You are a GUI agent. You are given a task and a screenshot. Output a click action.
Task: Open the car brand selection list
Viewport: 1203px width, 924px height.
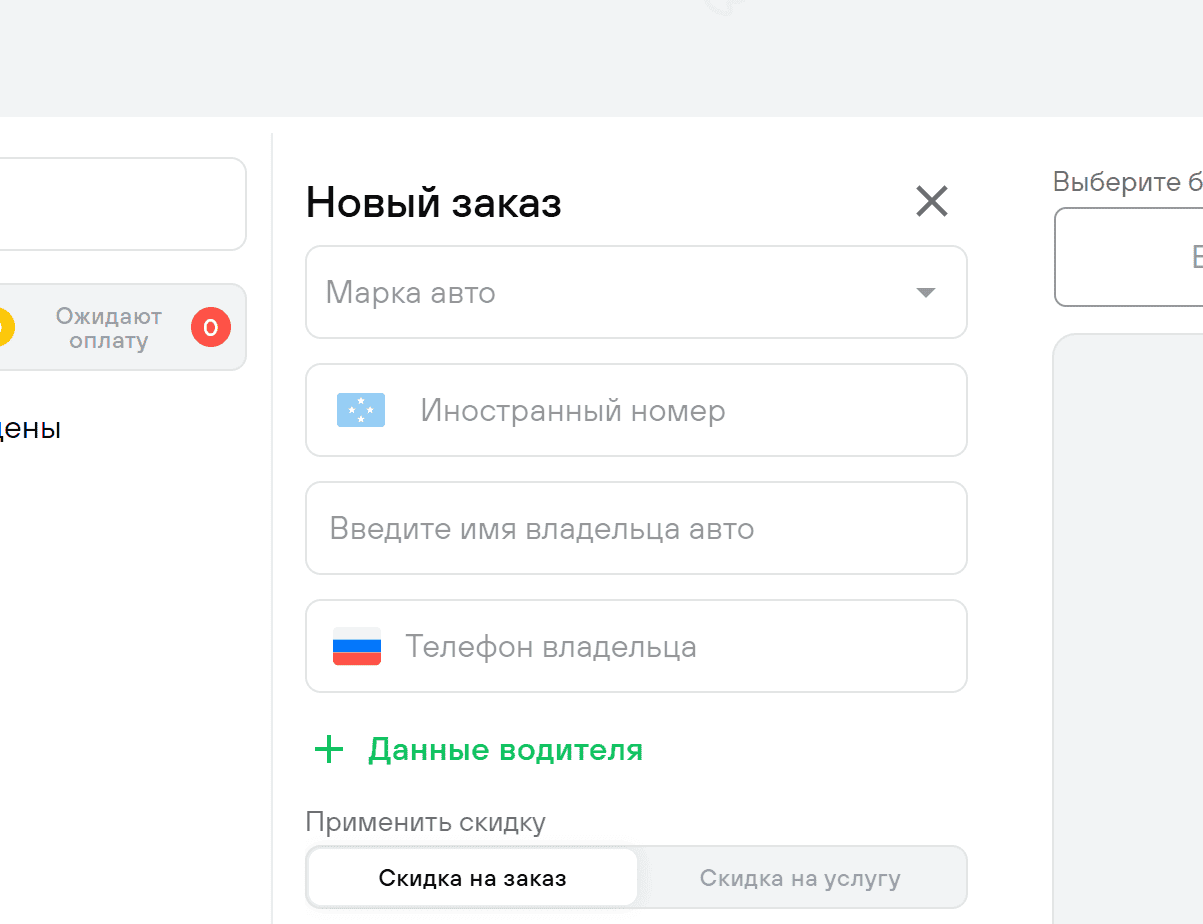(x=636, y=292)
